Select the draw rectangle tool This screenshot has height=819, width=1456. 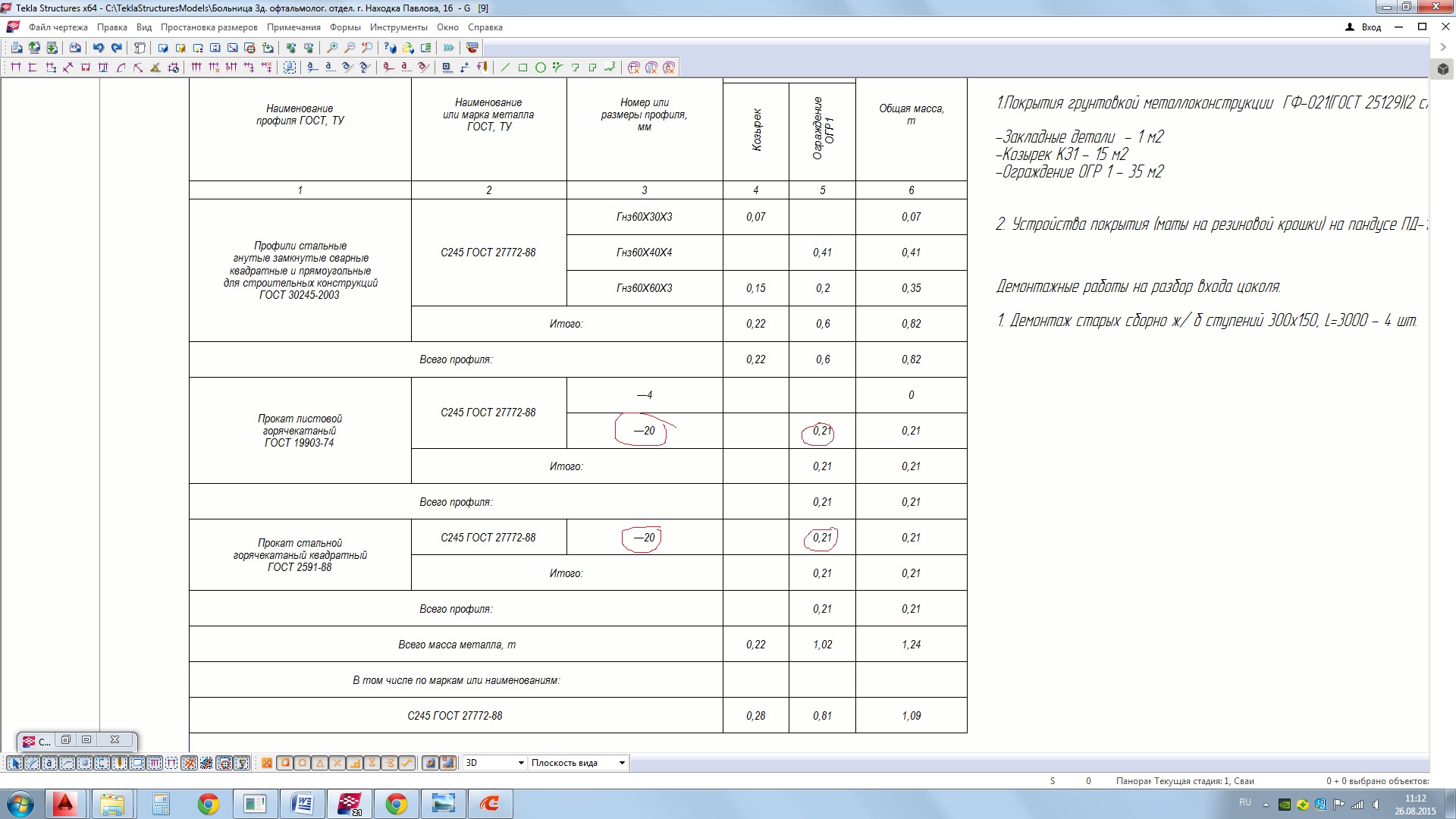coord(522,67)
